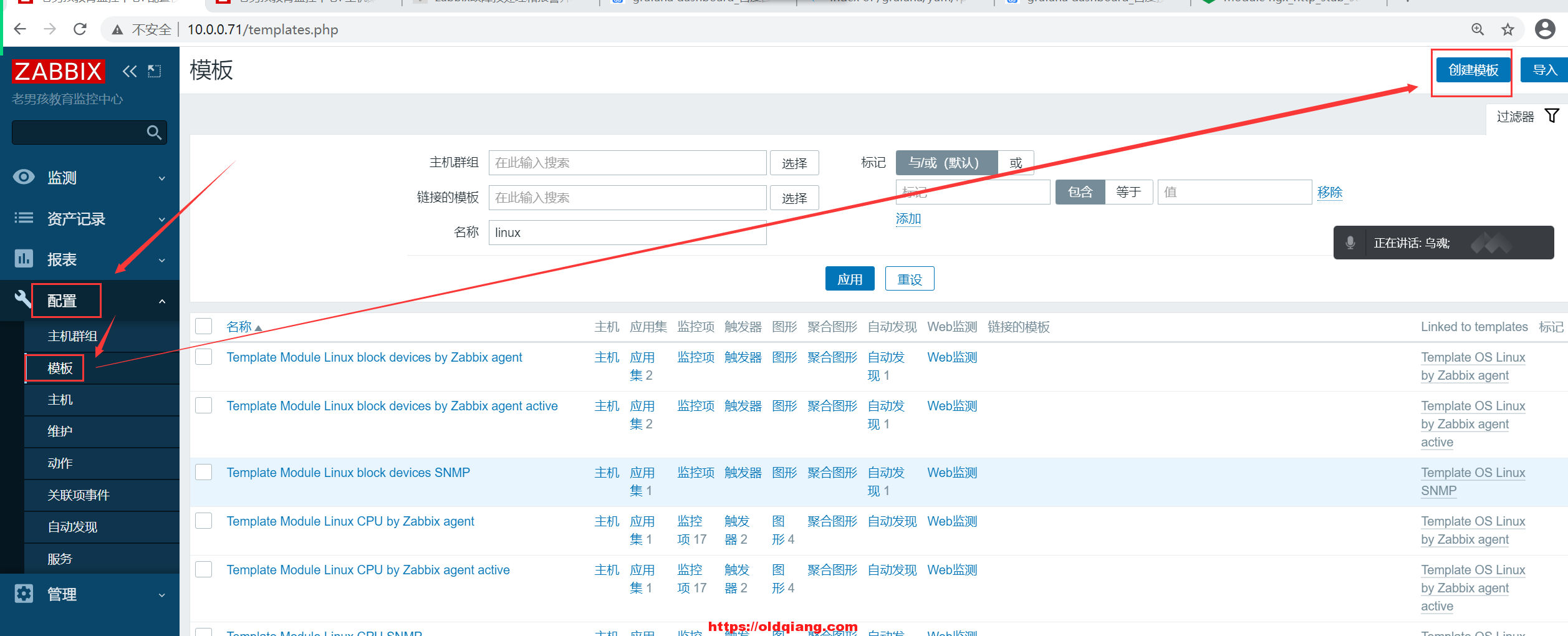Click the filter funnel icon
This screenshot has width=1568, height=636.
tap(1552, 116)
